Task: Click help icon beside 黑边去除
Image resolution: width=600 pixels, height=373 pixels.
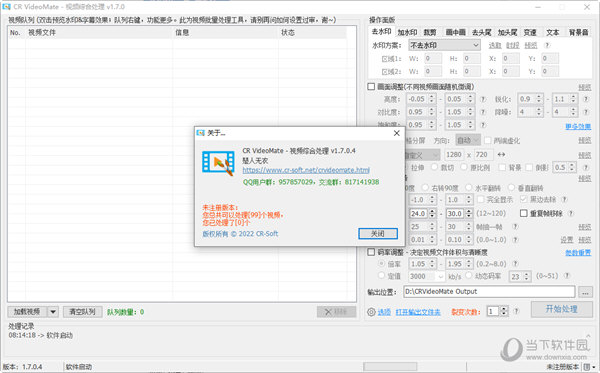Action: (564, 200)
